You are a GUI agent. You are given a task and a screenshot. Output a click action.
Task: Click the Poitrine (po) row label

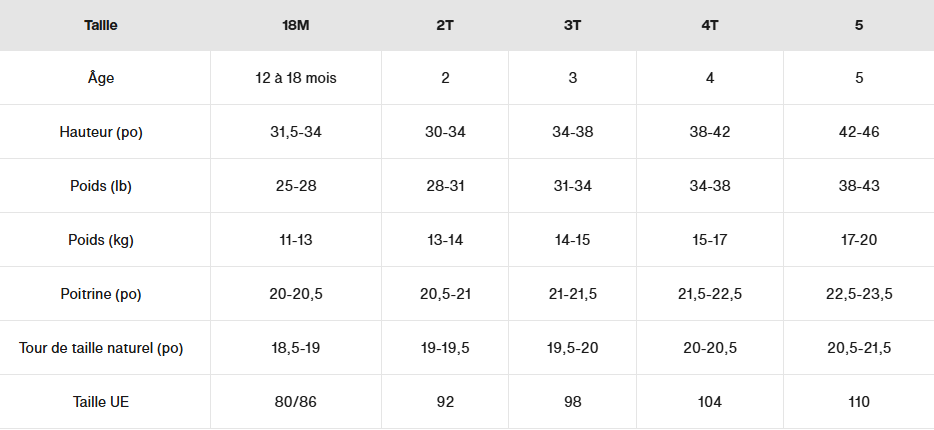[x=101, y=294]
